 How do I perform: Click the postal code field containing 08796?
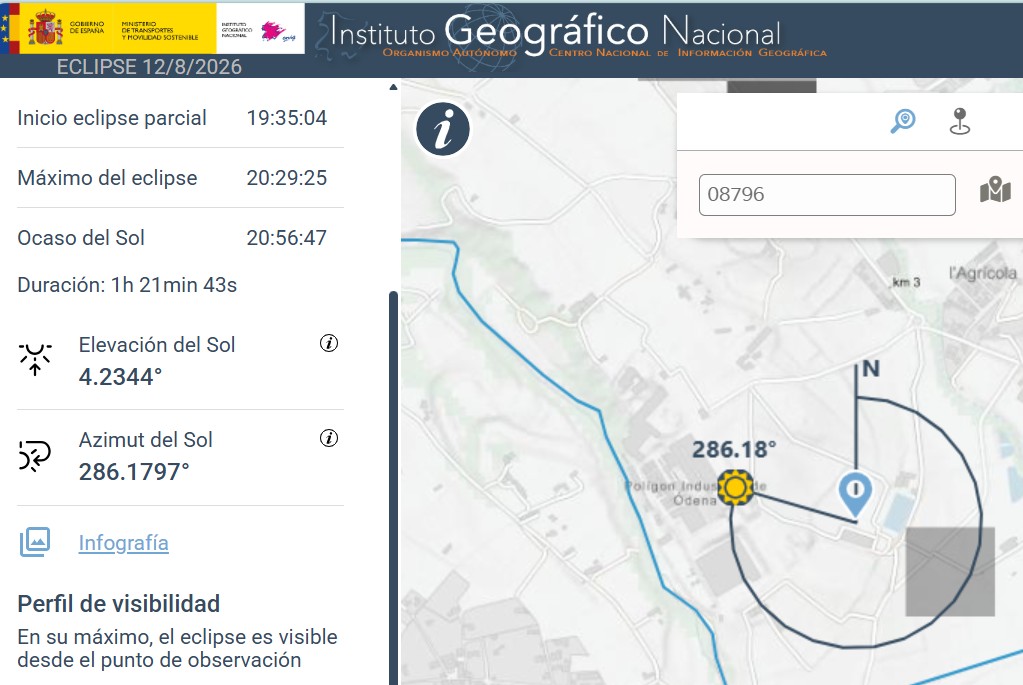(827, 194)
